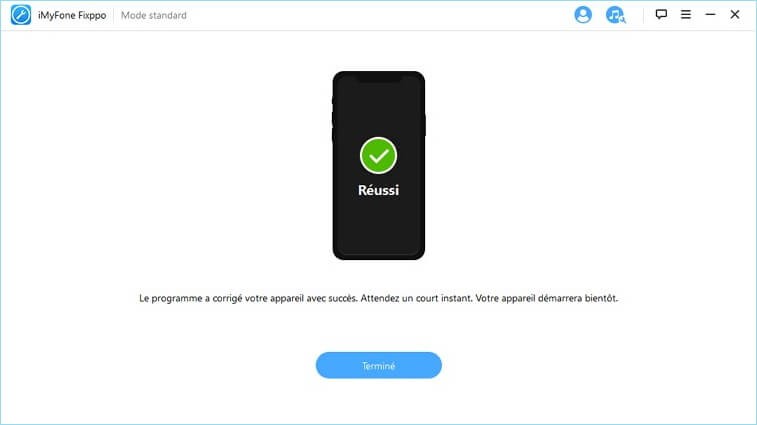Click the bottom edge of the phone illustration

point(378,257)
